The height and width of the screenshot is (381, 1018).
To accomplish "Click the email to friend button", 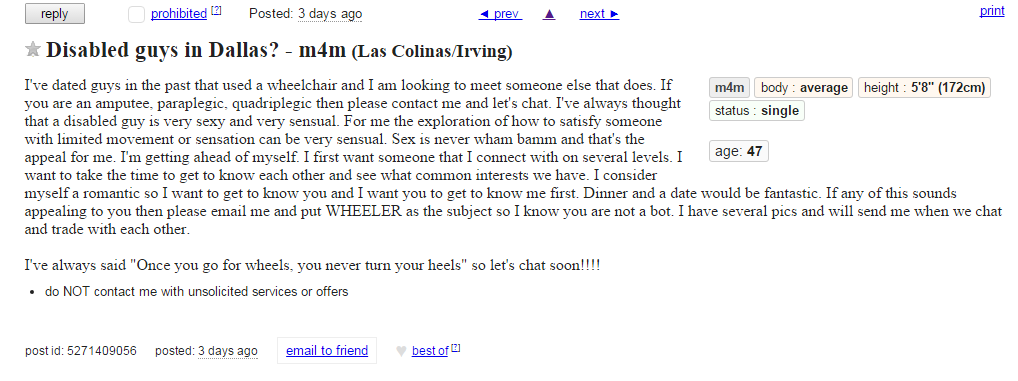I will pos(327,350).
